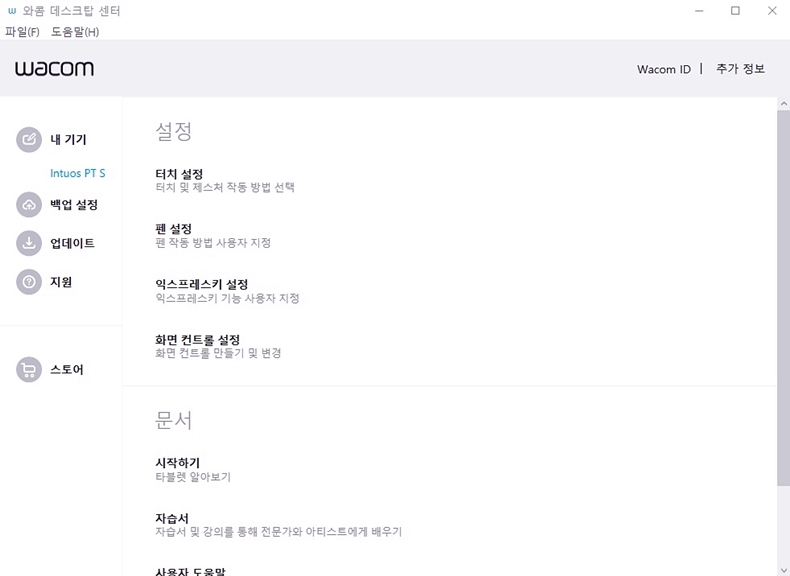Open the 추가 정보 link
The height and width of the screenshot is (576, 790).
click(740, 69)
